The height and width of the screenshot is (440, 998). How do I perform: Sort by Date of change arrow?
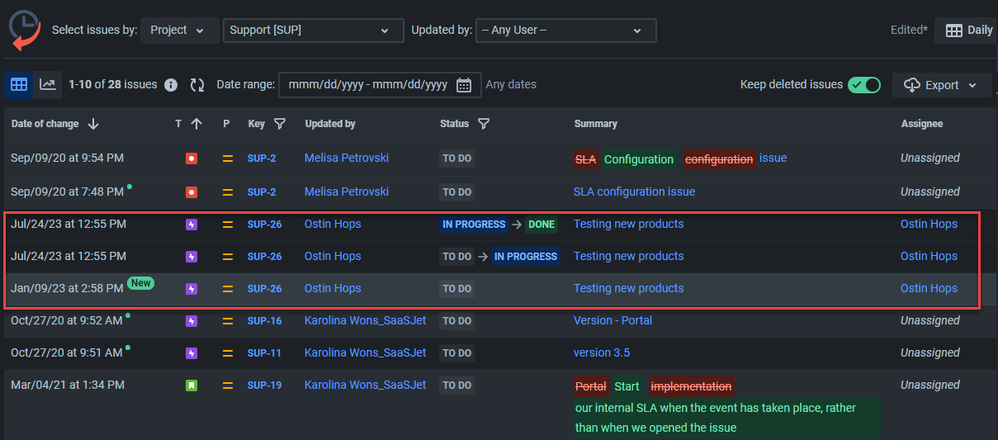point(93,124)
